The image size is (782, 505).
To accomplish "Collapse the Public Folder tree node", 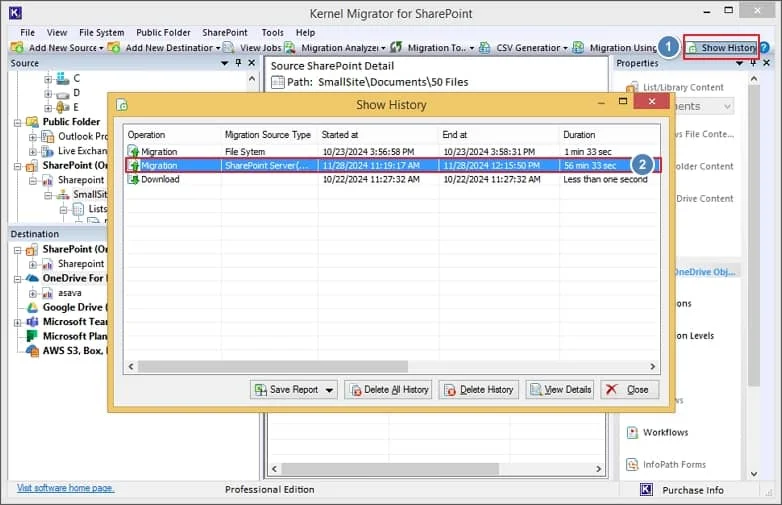I will coord(17,122).
